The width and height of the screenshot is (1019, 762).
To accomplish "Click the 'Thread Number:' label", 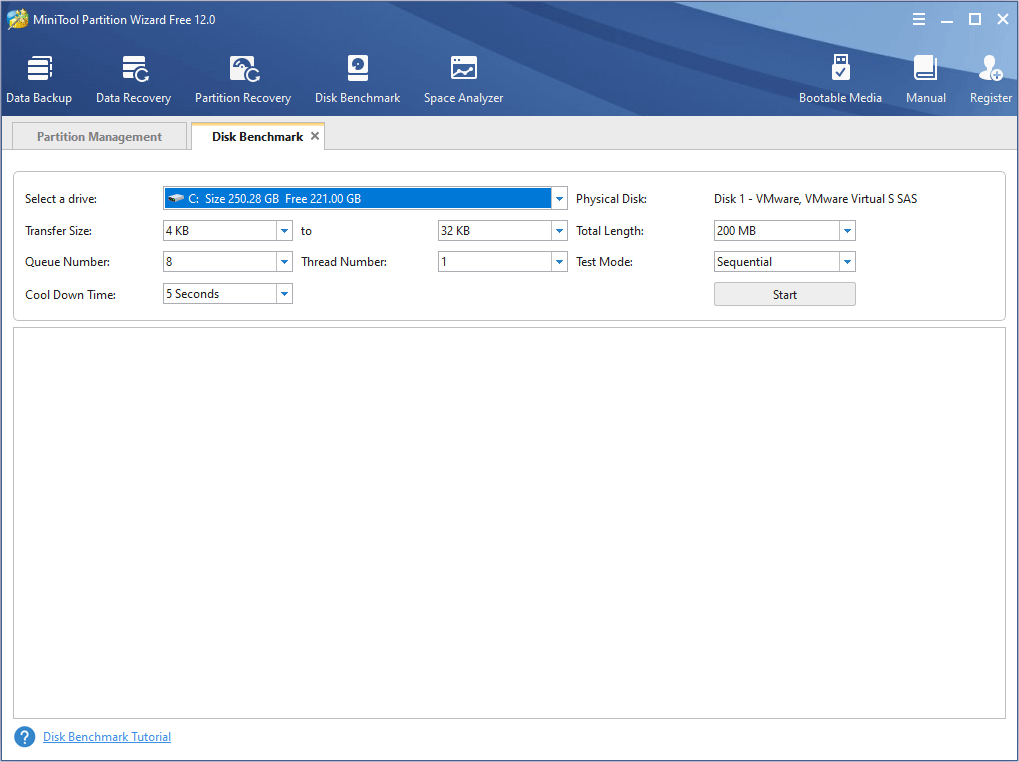I will (x=344, y=262).
